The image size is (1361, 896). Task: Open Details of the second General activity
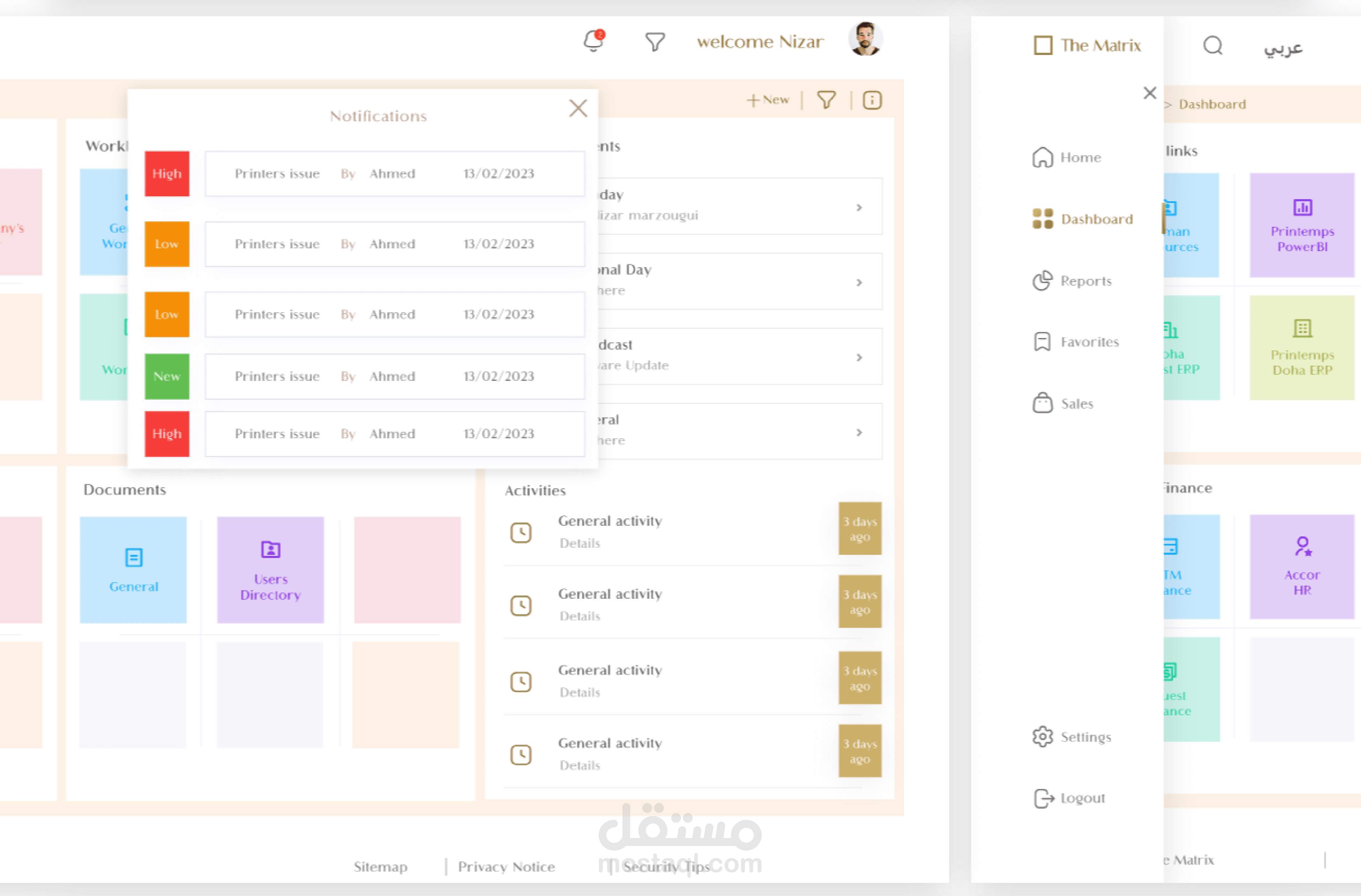580,616
